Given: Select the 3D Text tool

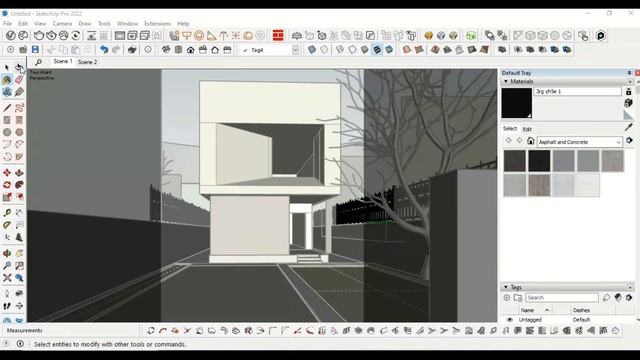Looking at the screenshot, I should [x=19, y=237].
